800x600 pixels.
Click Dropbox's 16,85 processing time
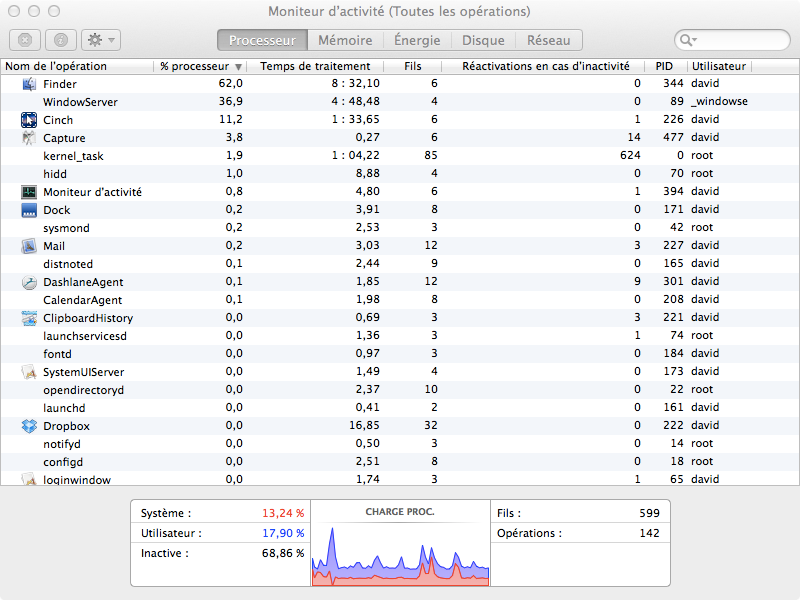coord(364,425)
